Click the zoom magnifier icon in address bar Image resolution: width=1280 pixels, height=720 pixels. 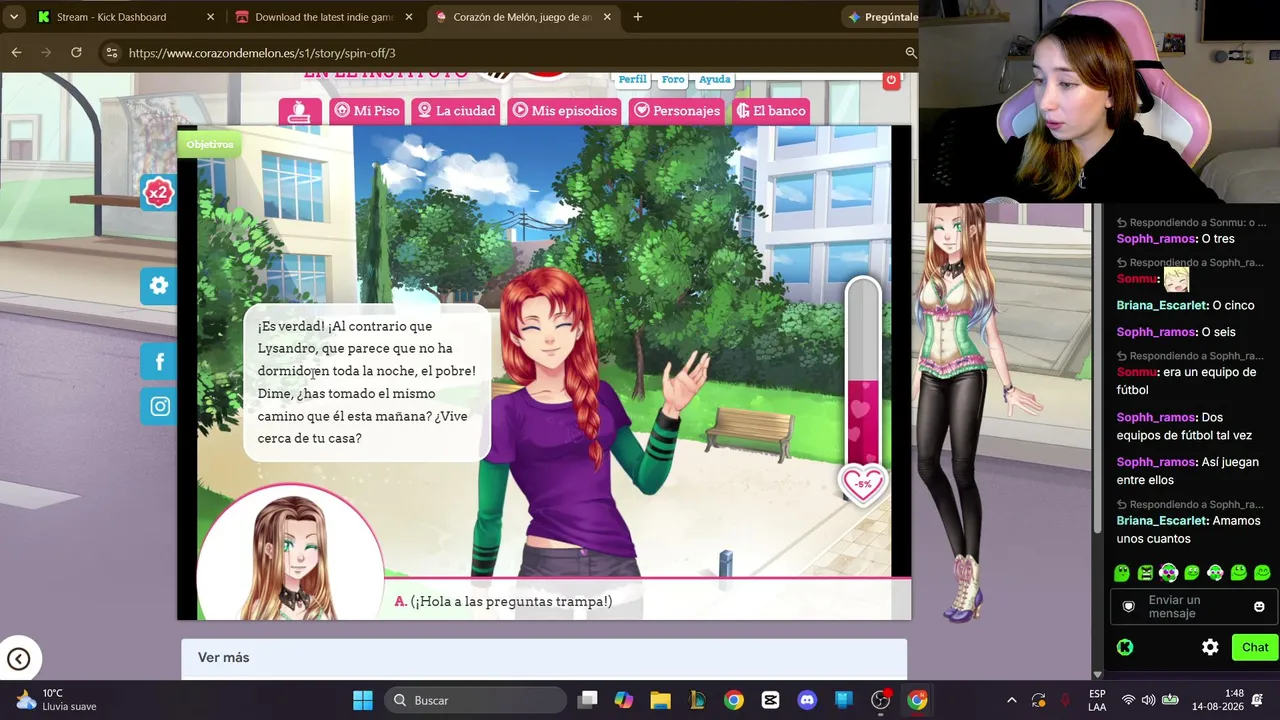click(x=911, y=53)
